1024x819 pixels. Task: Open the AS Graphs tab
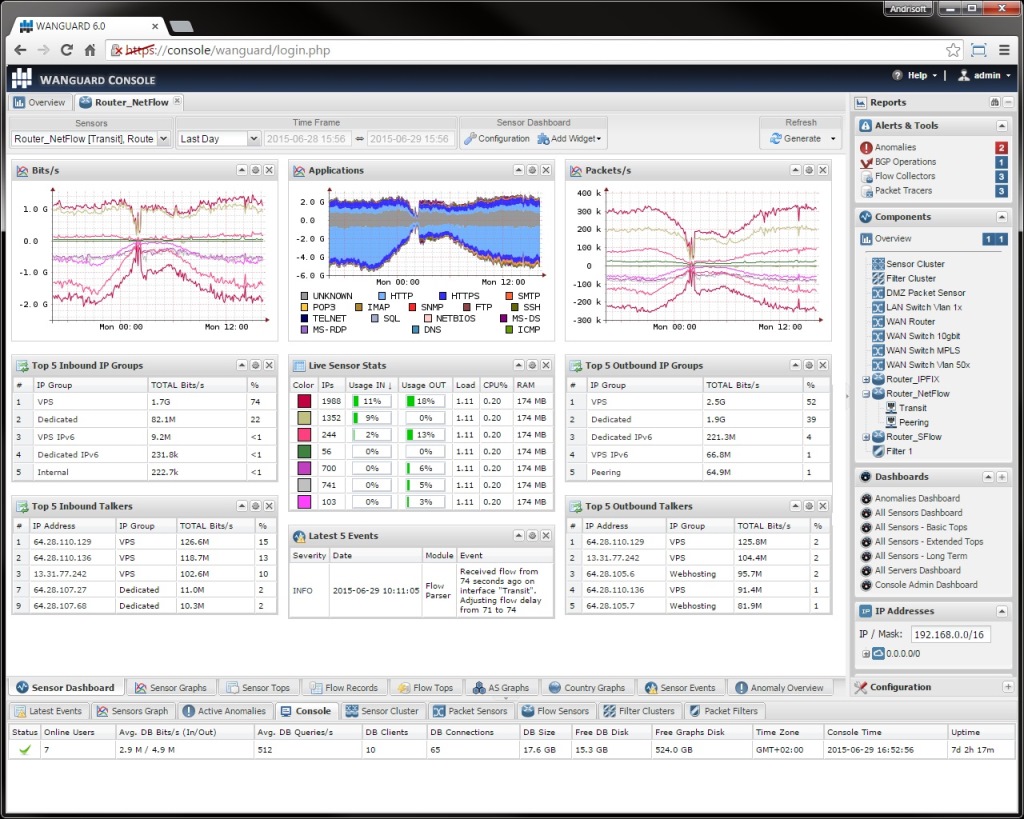point(501,687)
